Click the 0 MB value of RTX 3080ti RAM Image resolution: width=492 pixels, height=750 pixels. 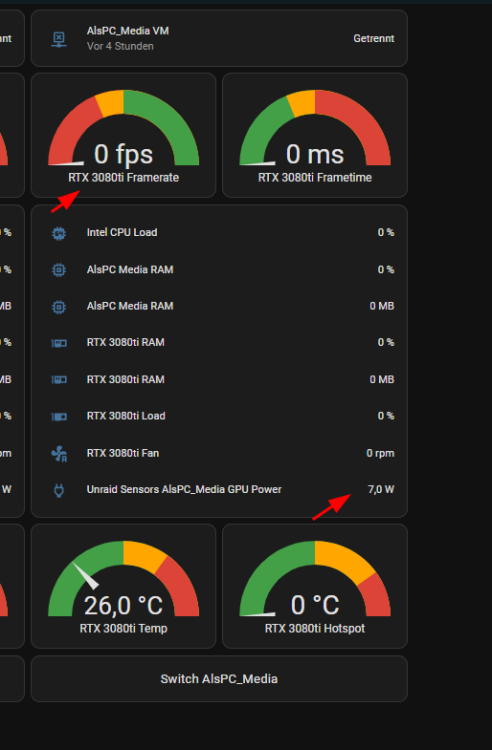point(382,380)
